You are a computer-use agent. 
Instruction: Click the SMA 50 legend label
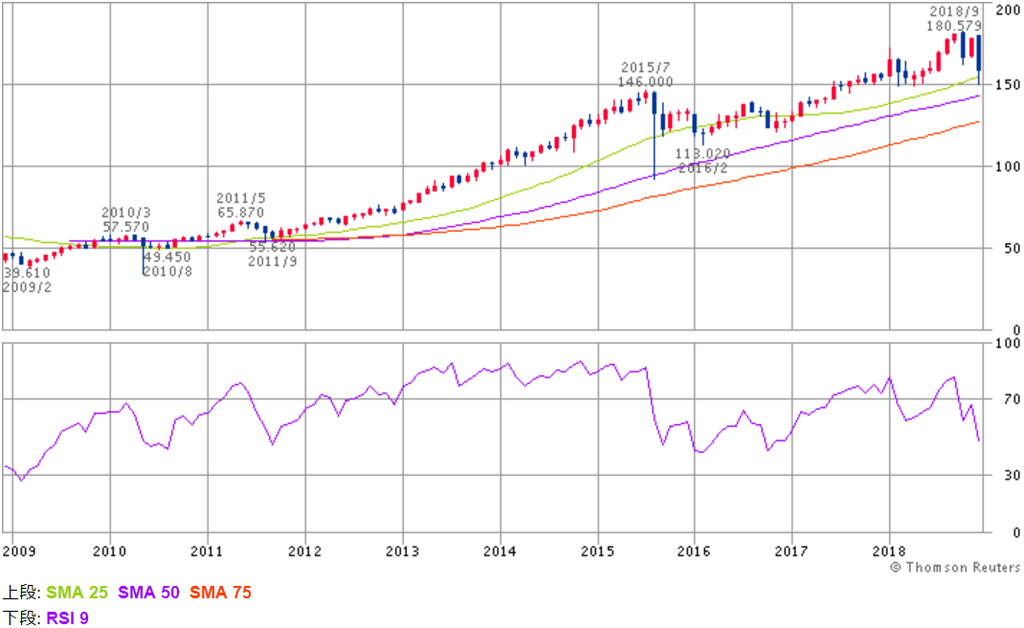[148, 593]
